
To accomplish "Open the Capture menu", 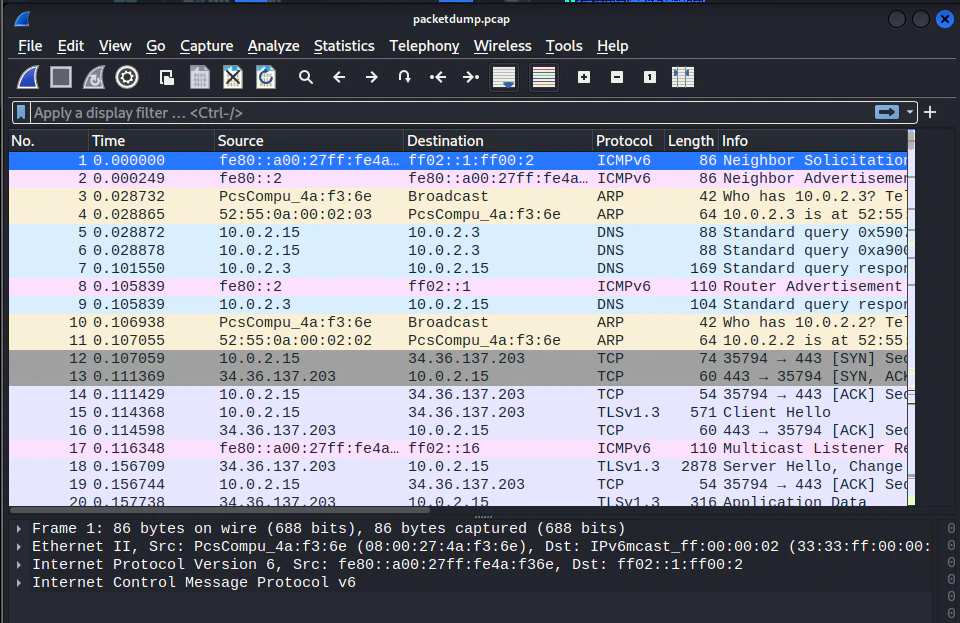I will point(206,46).
